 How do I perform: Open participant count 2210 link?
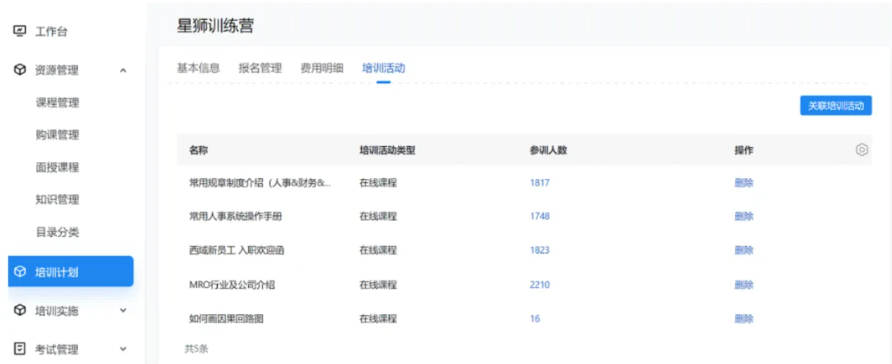pyautogui.click(x=539, y=284)
